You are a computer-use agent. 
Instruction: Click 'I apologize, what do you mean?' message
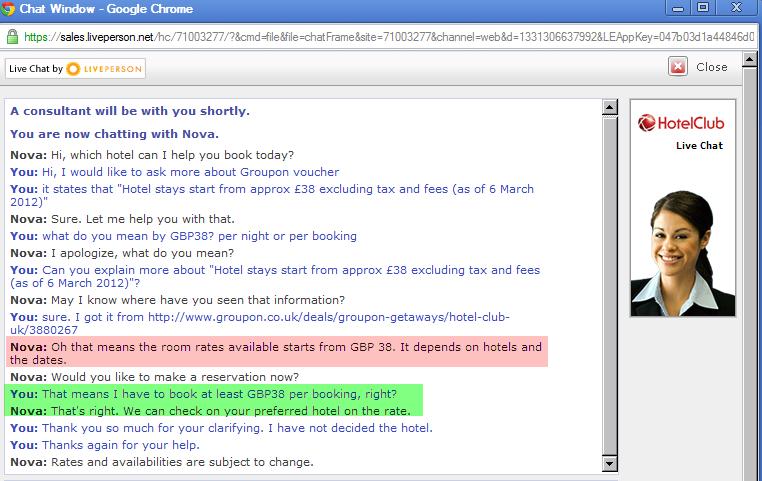pos(122,253)
